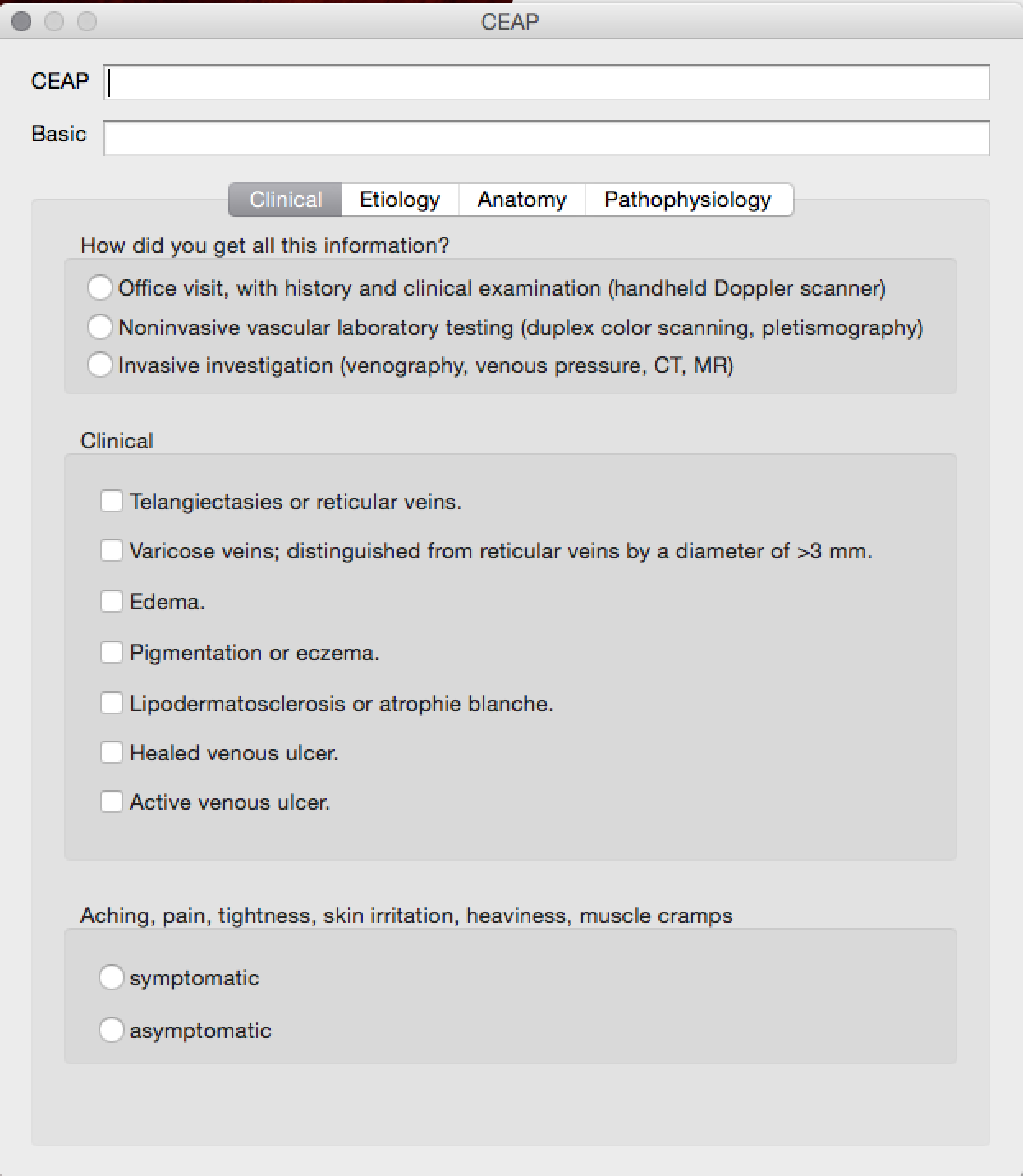Check the Edema clinical sign
Image resolution: width=1023 pixels, height=1176 pixels.
point(112,601)
